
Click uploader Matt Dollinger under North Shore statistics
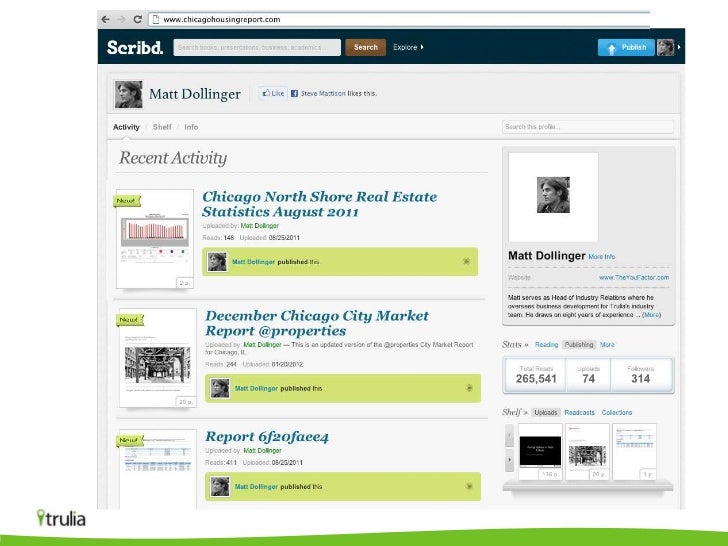[x=260, y=226]
